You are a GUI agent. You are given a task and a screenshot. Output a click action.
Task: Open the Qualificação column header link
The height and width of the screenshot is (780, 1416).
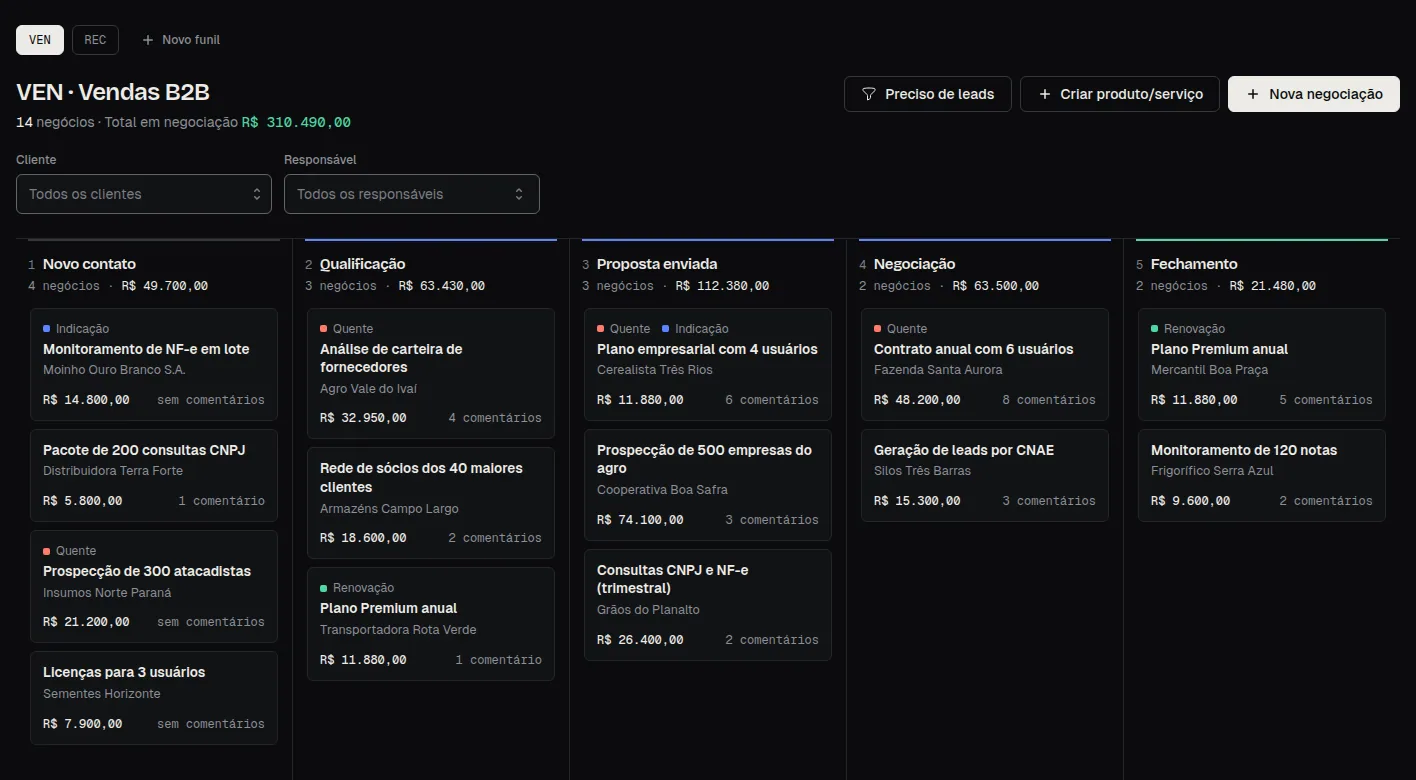tap(363, 264)
